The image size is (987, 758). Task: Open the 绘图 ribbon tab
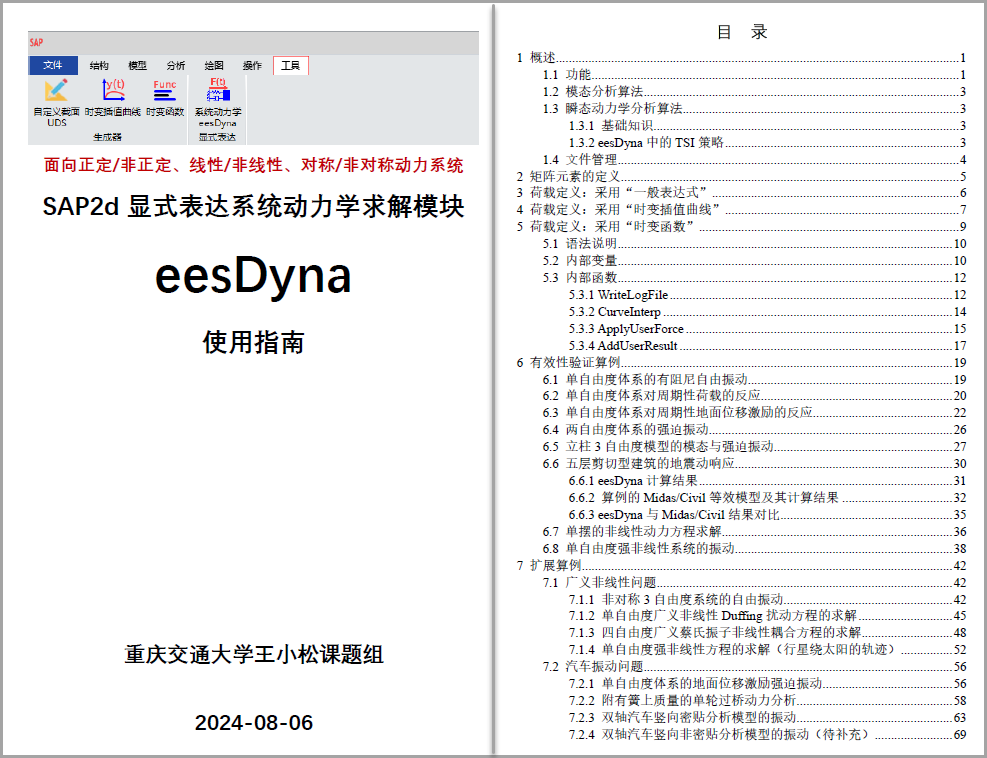pyautogui.click(x=214, y=65)
